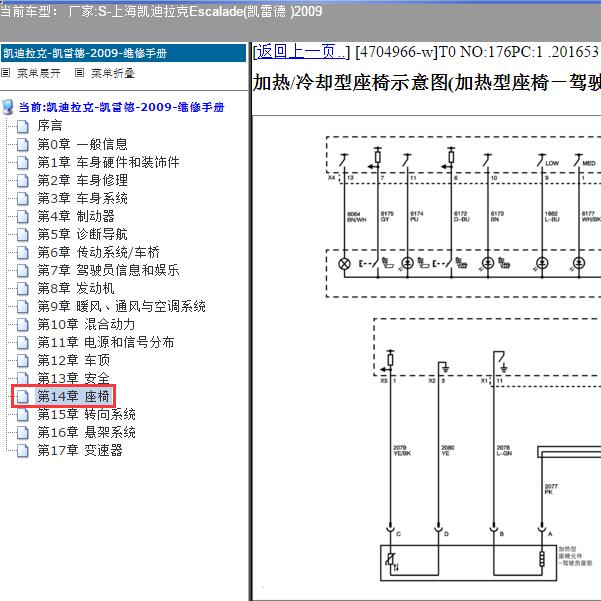
Task: Expand all menus with 菜单展开
Action: [x=39, y=73]
